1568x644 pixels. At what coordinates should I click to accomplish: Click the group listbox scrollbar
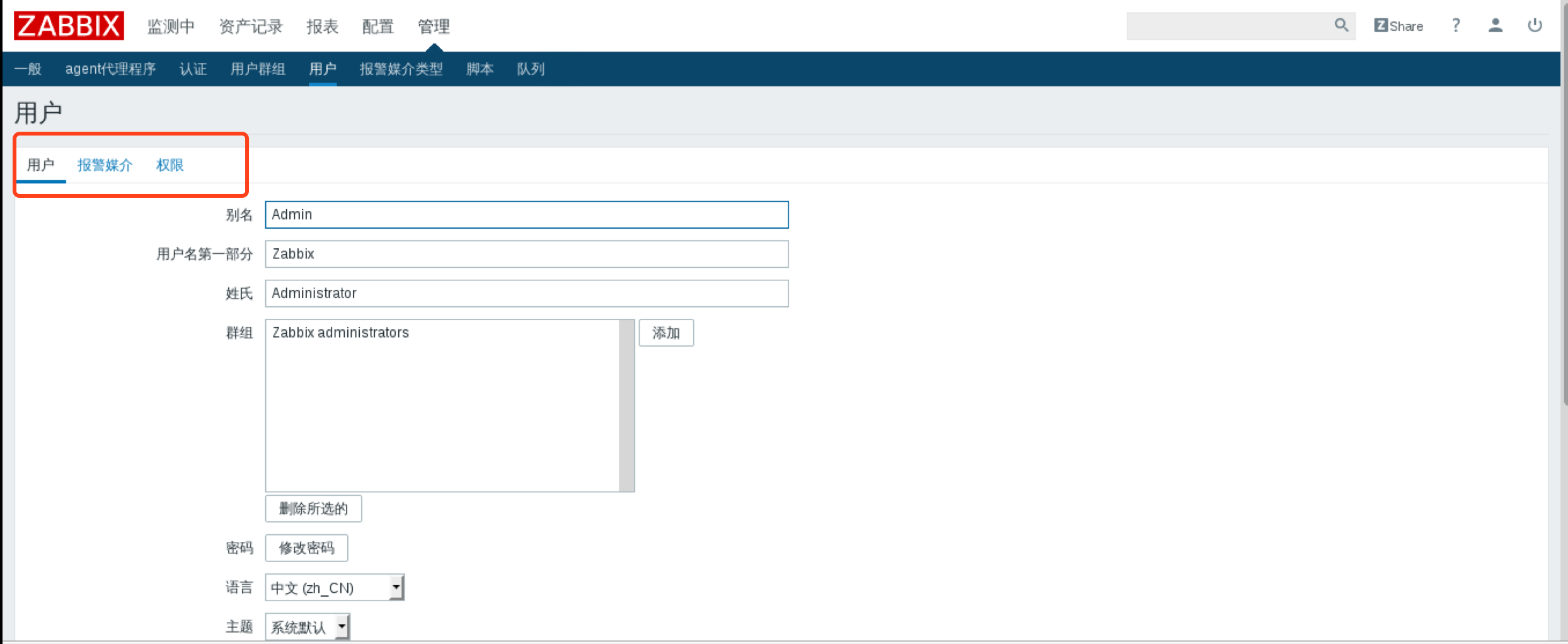pos(626,405)
